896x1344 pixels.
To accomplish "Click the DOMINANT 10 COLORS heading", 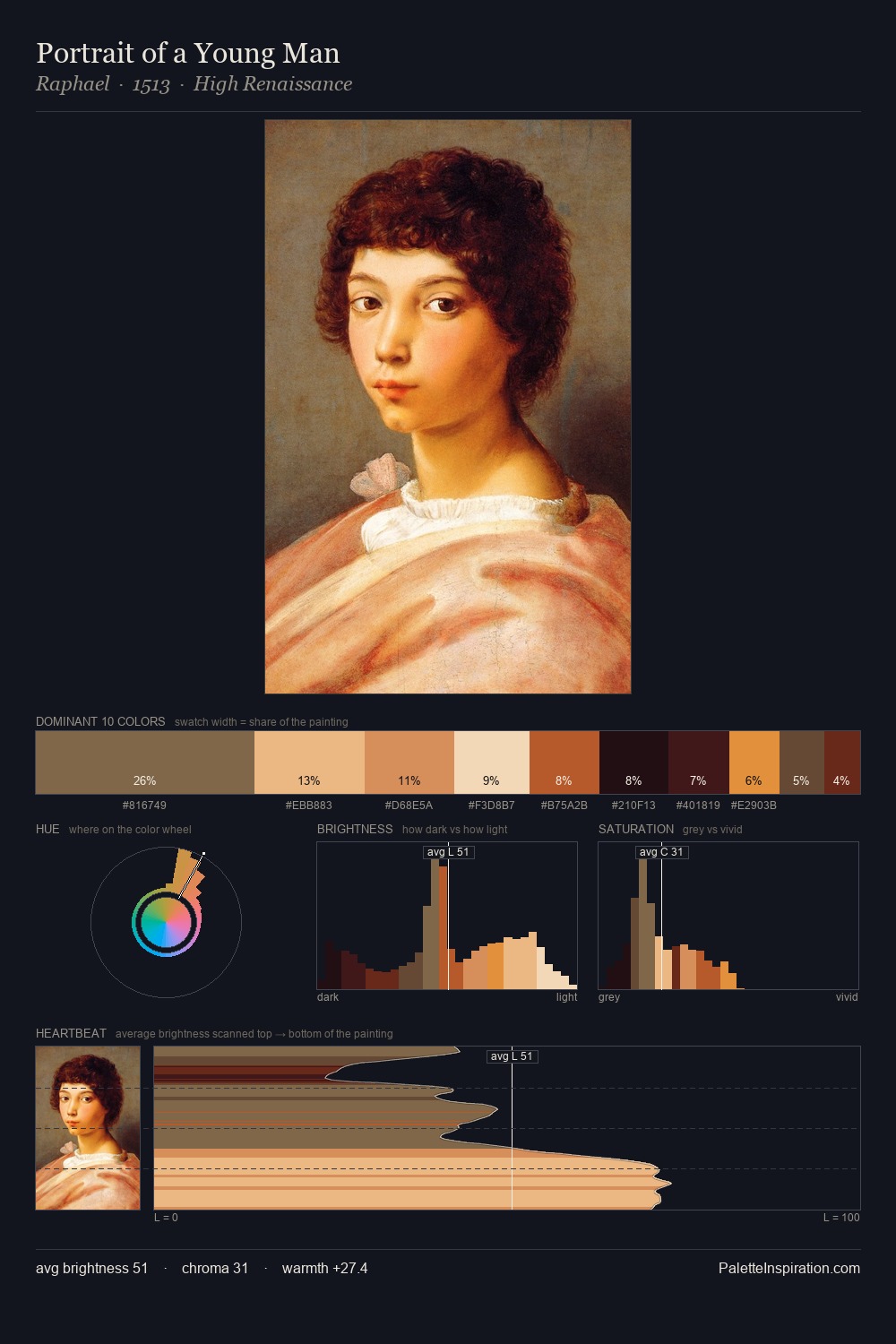I will [x=100, y=721].
